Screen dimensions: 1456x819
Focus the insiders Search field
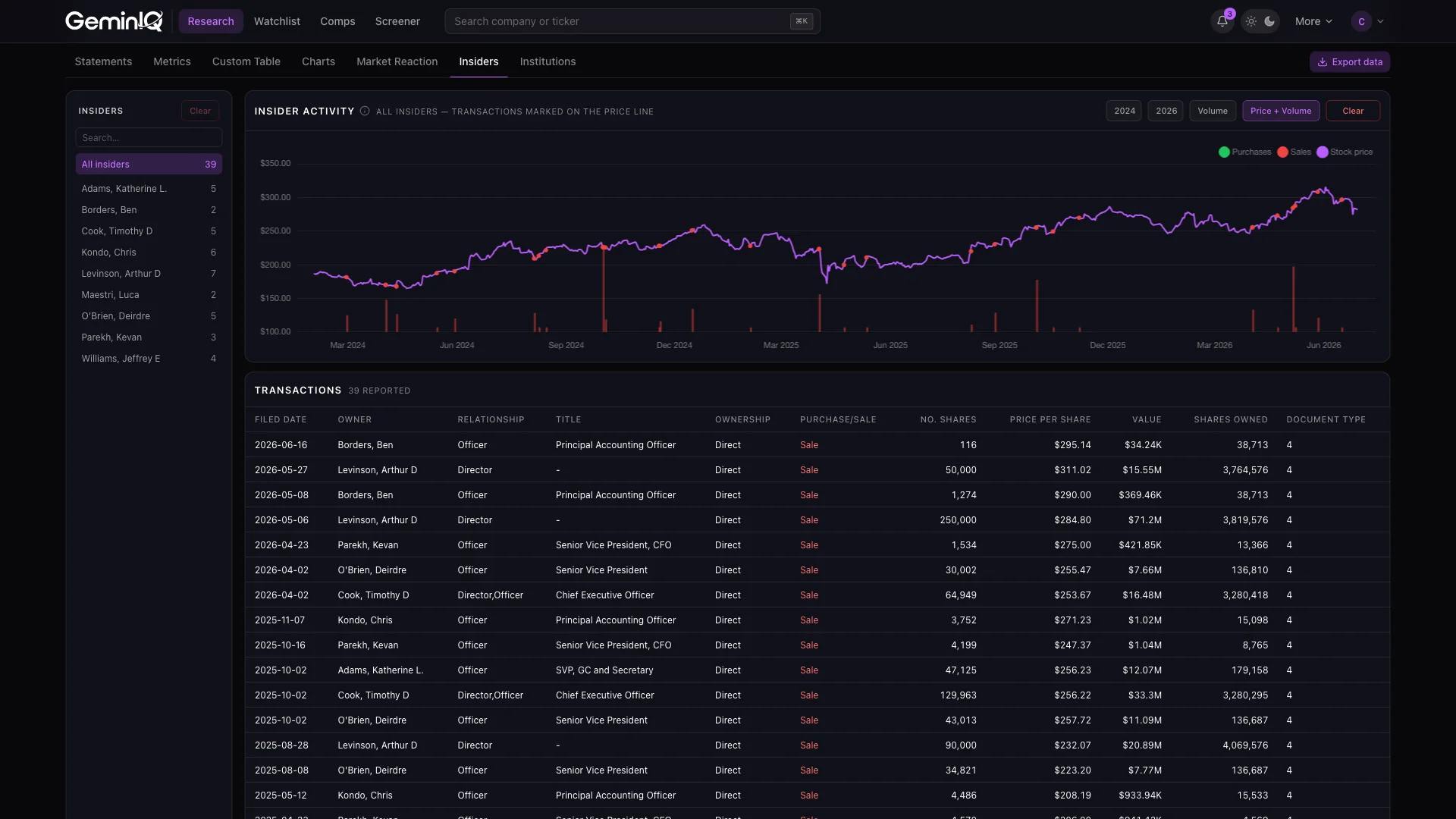[149, 137]
